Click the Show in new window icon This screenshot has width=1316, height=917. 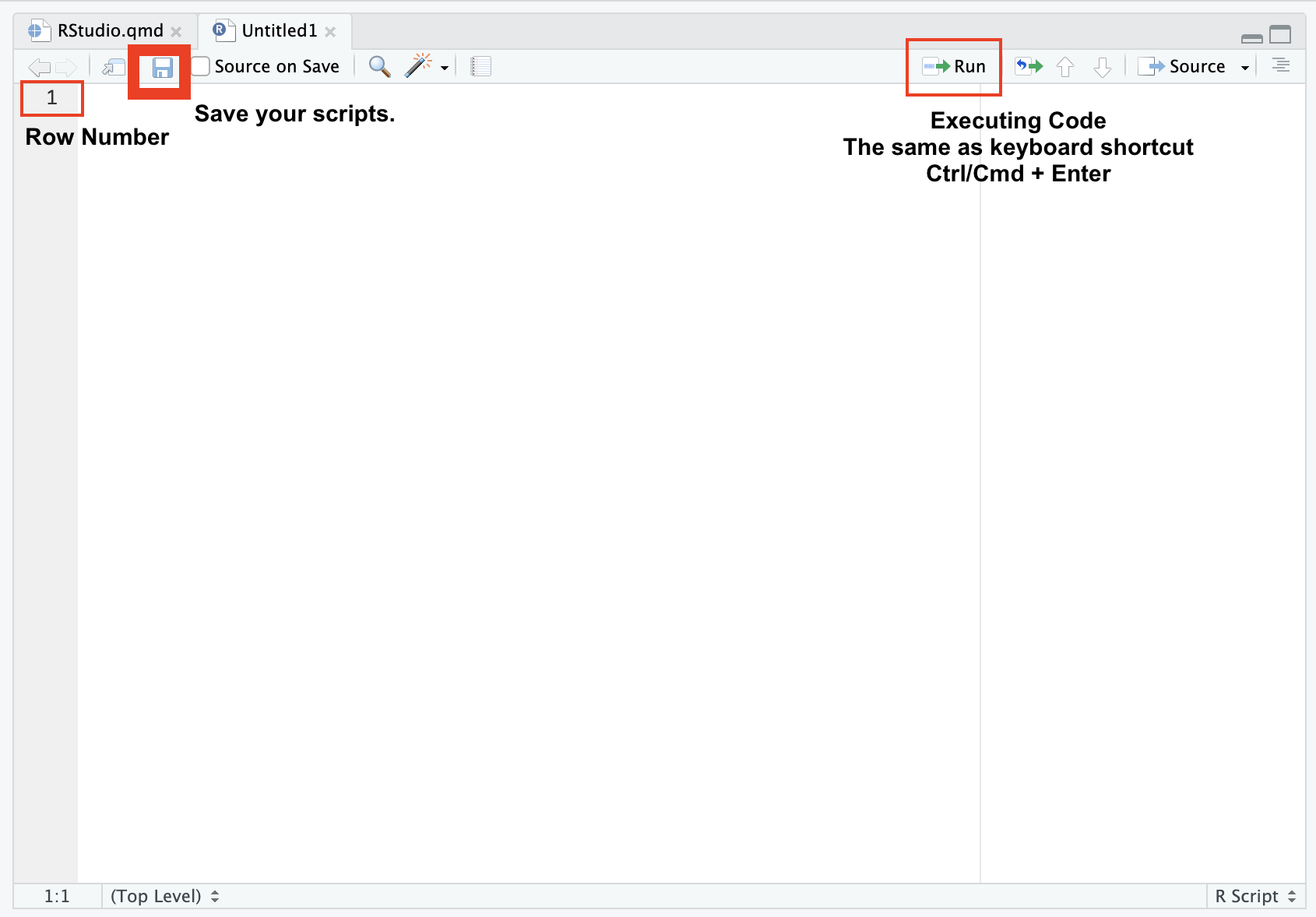[x=114, y=67]
